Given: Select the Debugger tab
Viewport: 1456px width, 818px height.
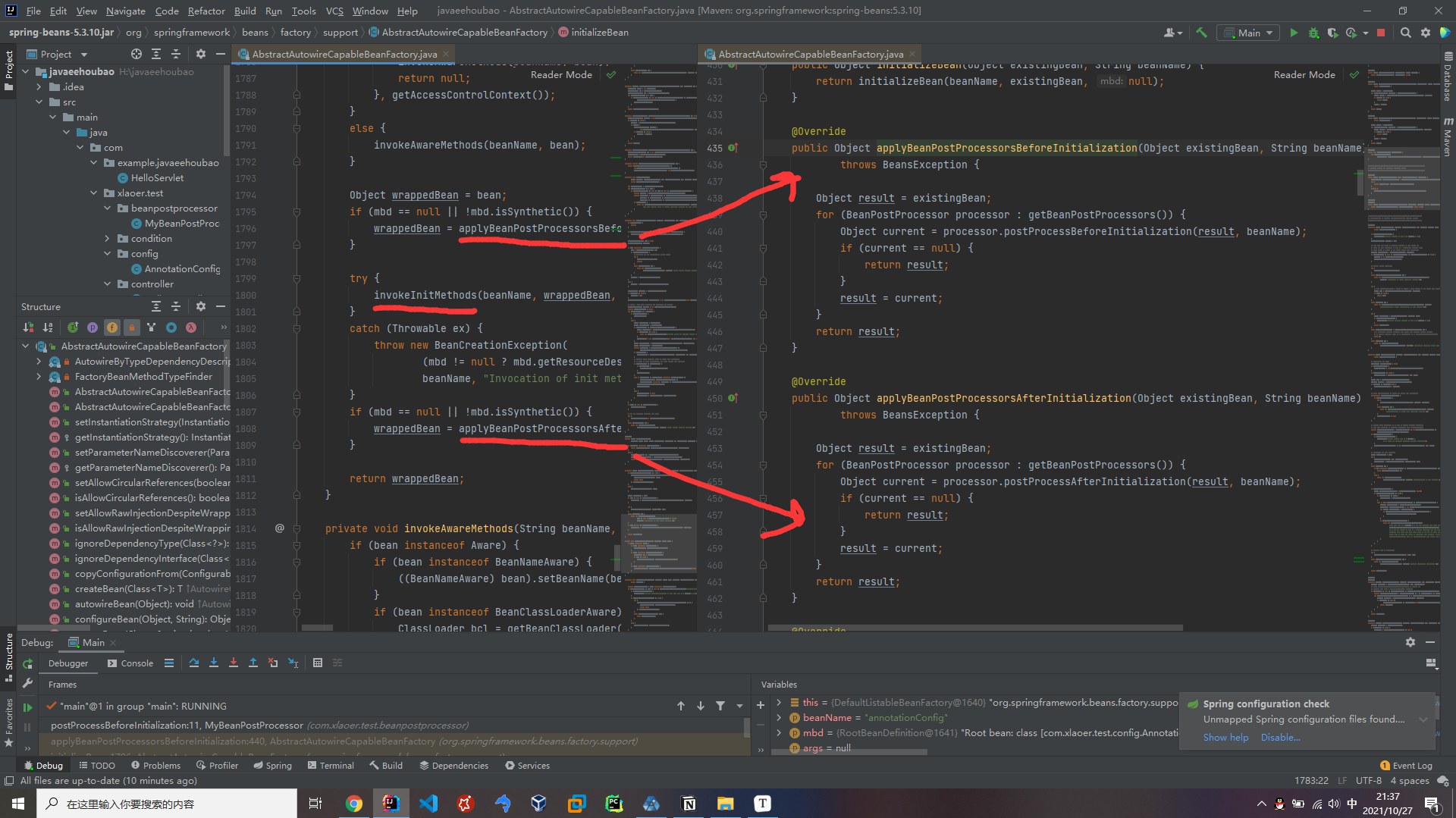Looking at the screenshot, I should point(68,663).
